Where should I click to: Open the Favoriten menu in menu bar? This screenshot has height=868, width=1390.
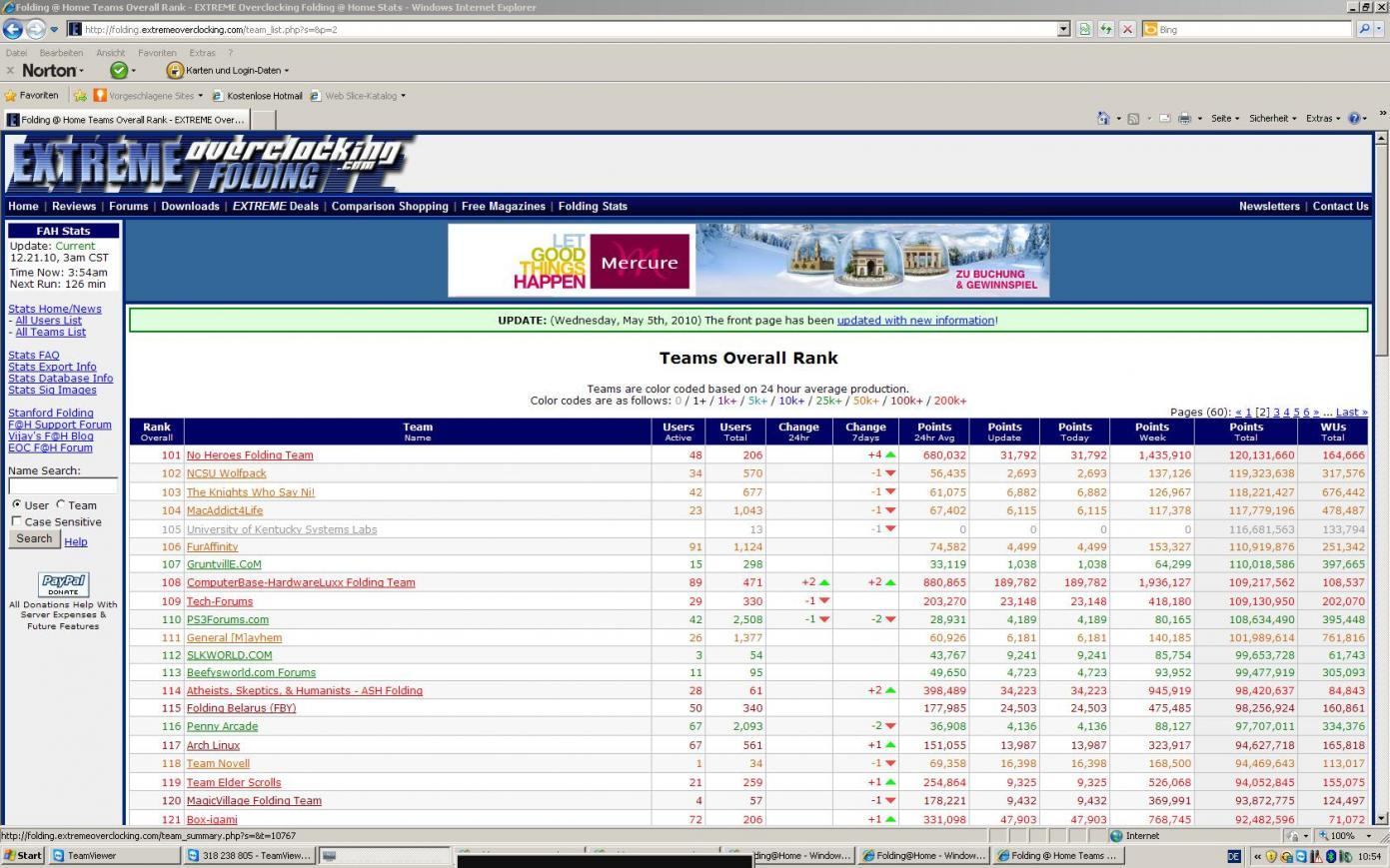click(x=157, y=53)
